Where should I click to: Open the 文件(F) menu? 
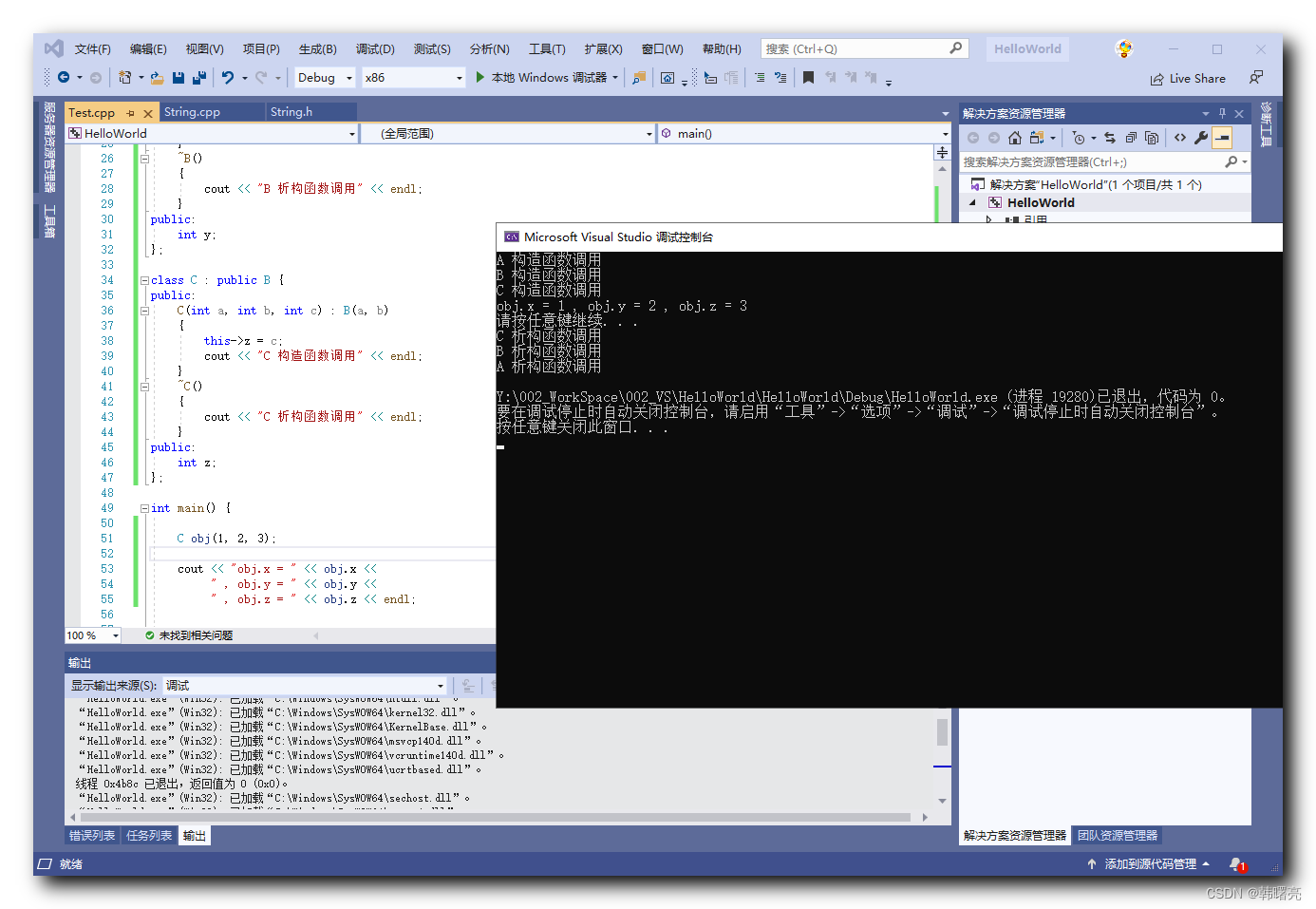[x=92, y=48]
